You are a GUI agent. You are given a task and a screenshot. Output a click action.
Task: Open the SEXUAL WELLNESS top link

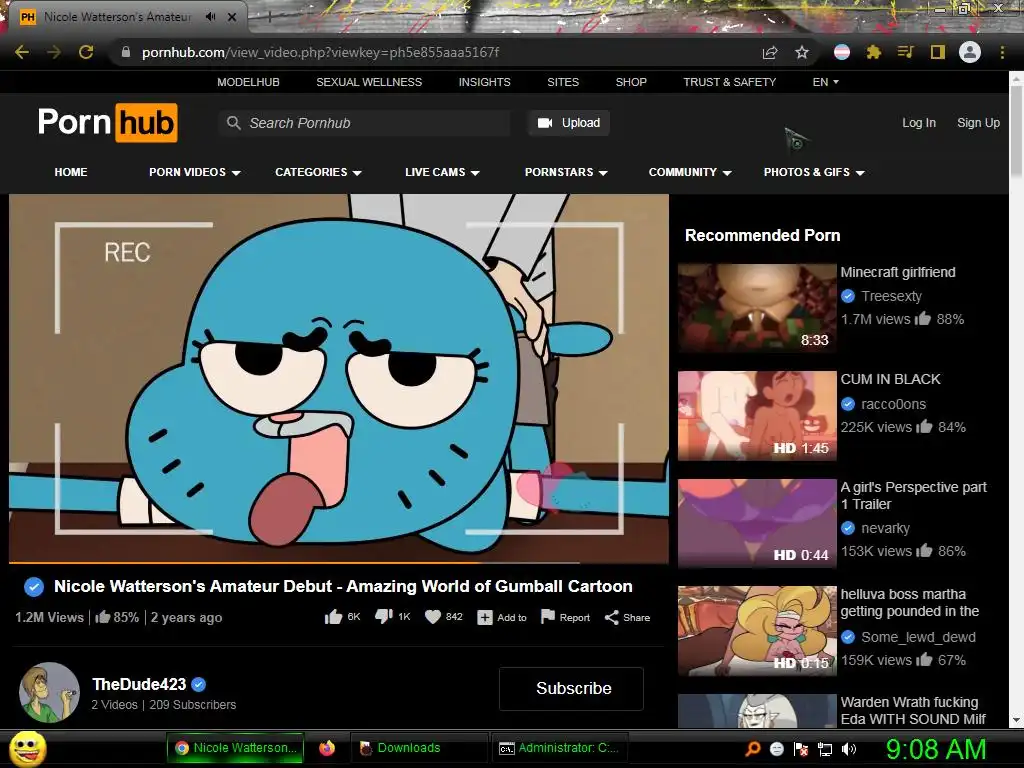click(369, 82)
